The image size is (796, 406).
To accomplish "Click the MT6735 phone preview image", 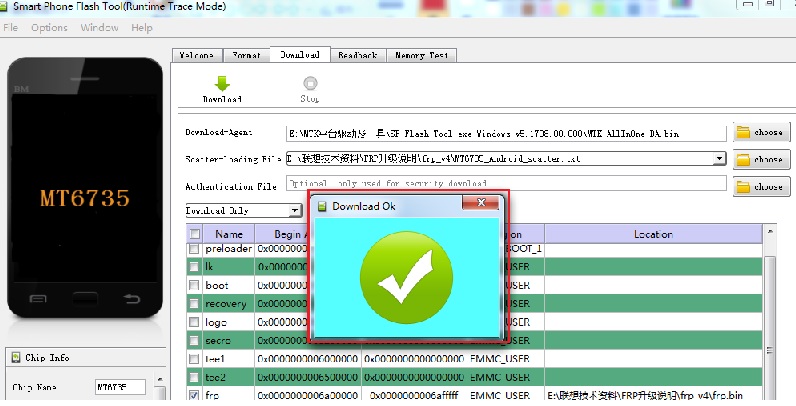I will pos(85,187).
